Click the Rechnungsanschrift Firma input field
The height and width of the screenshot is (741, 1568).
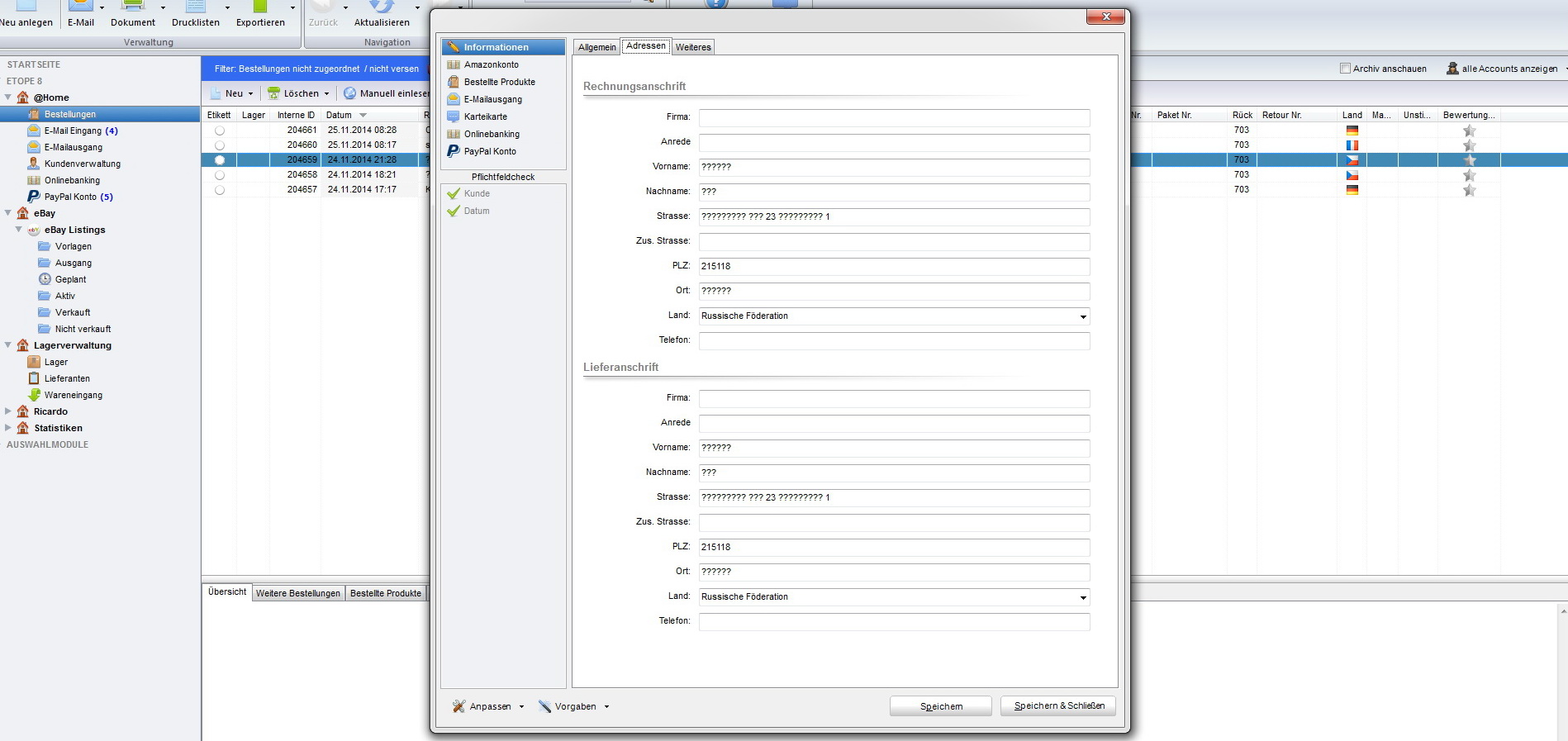click(x=894, y=118)
